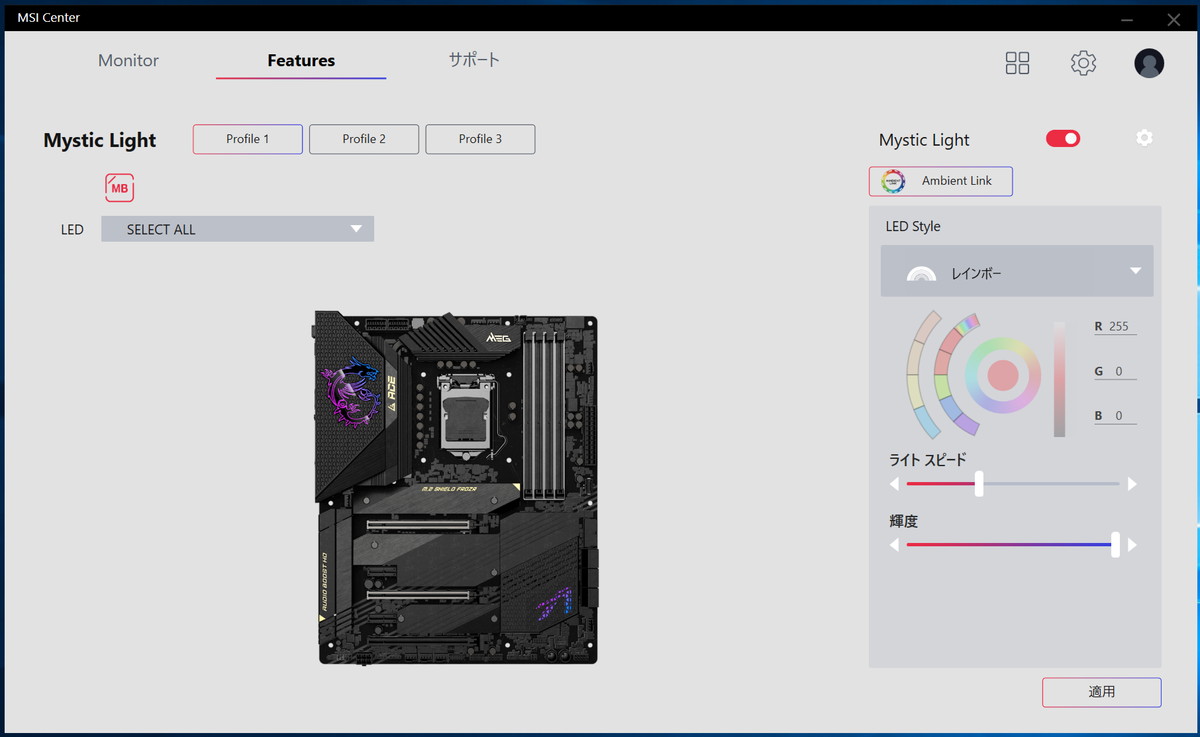Click the Ambient Link rainbow icon
This screenshot has height=737, width=1200.
(x=893, y=181)
